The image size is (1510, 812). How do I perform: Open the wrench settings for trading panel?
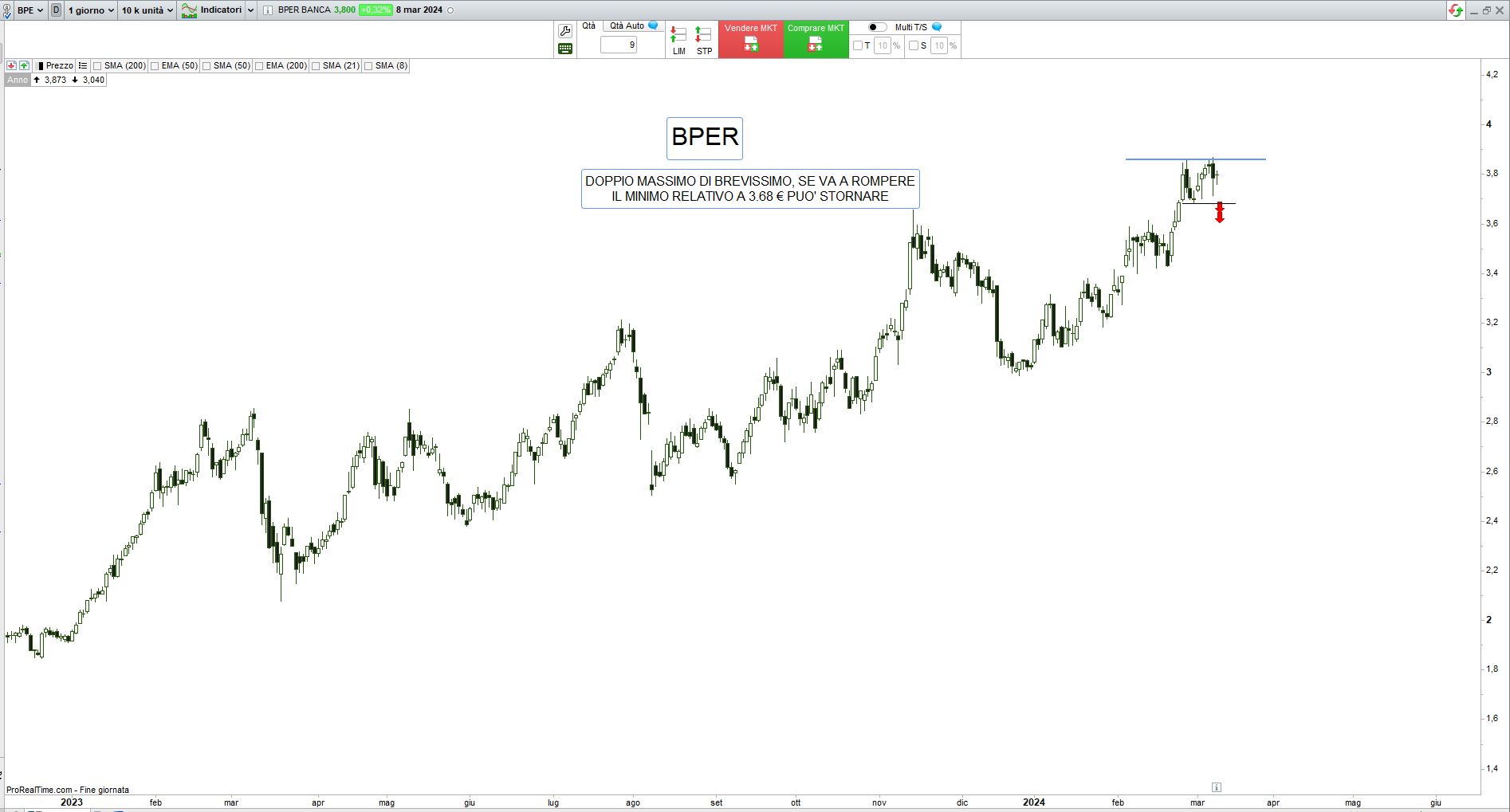[x=565, y=31]
